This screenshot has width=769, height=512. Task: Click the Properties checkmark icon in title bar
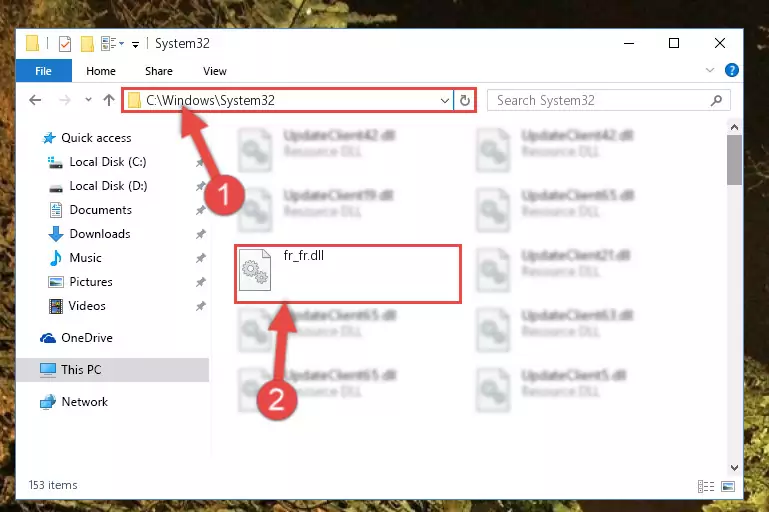pos(65,44)
